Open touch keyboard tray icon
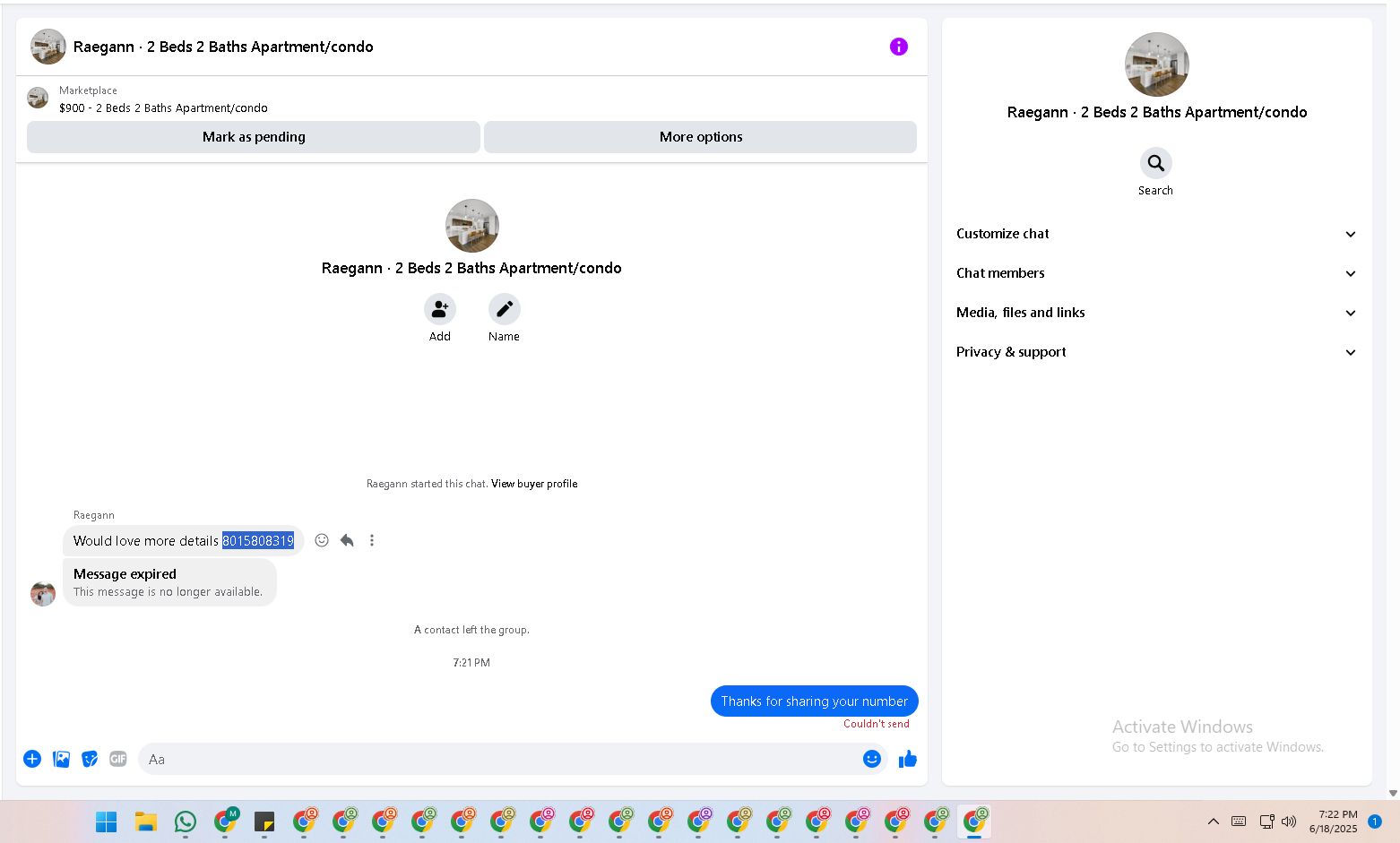 tap(1239, 821)
